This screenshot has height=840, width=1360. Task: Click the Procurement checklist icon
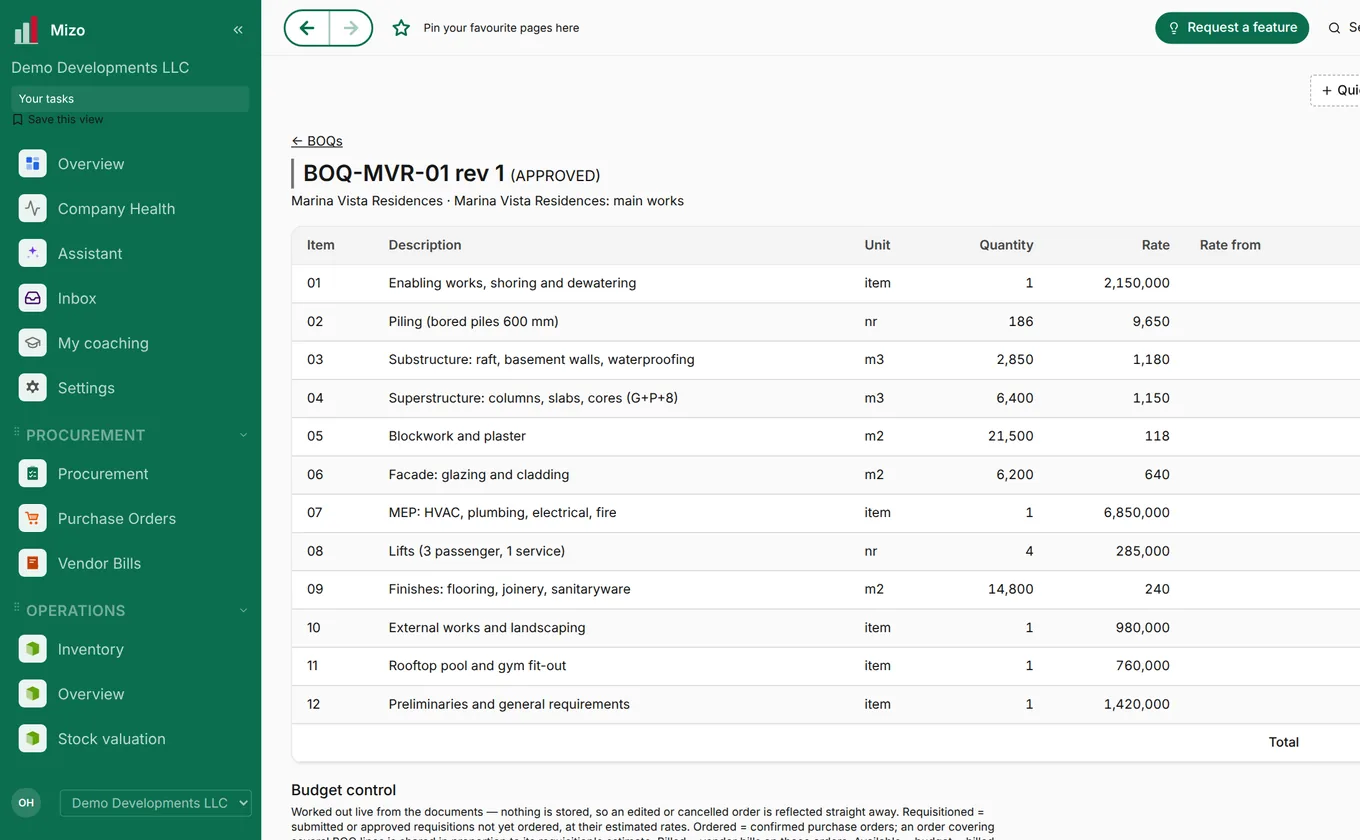(33, 474)
